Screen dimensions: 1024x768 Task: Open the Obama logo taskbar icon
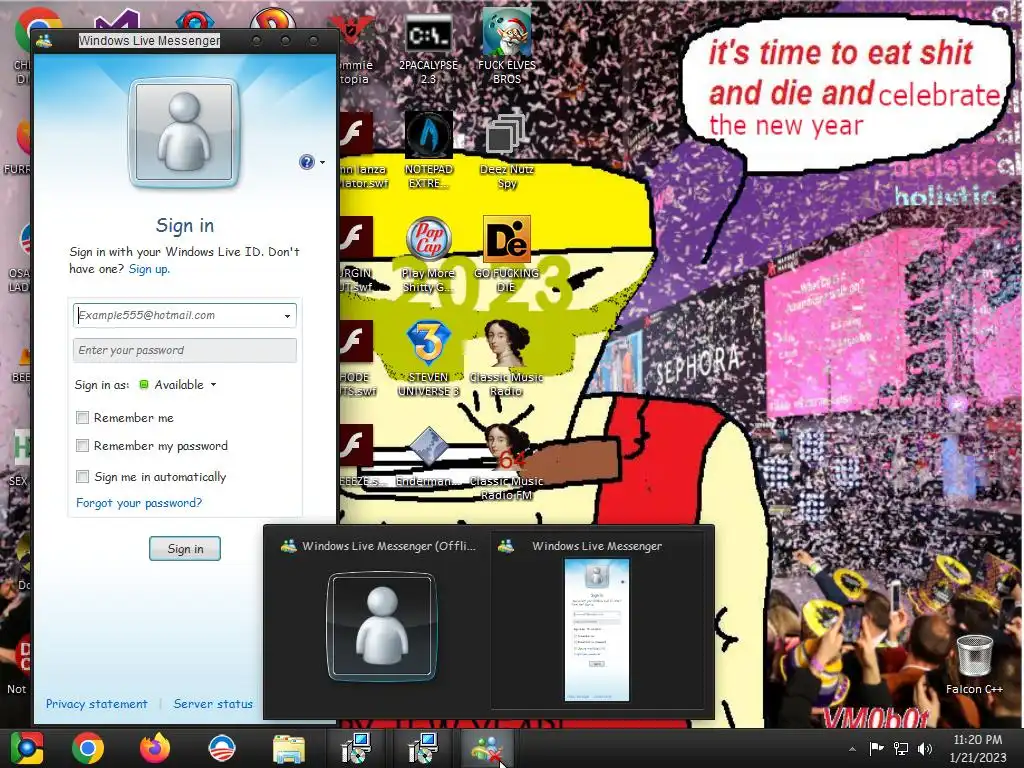[x=222, y=748]
